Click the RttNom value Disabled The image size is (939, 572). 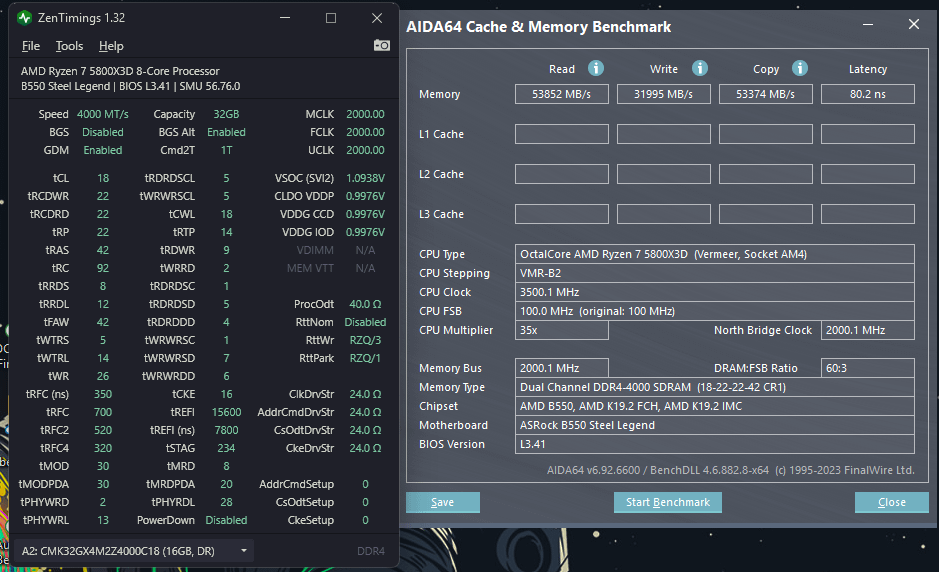[x=365, y=322]
